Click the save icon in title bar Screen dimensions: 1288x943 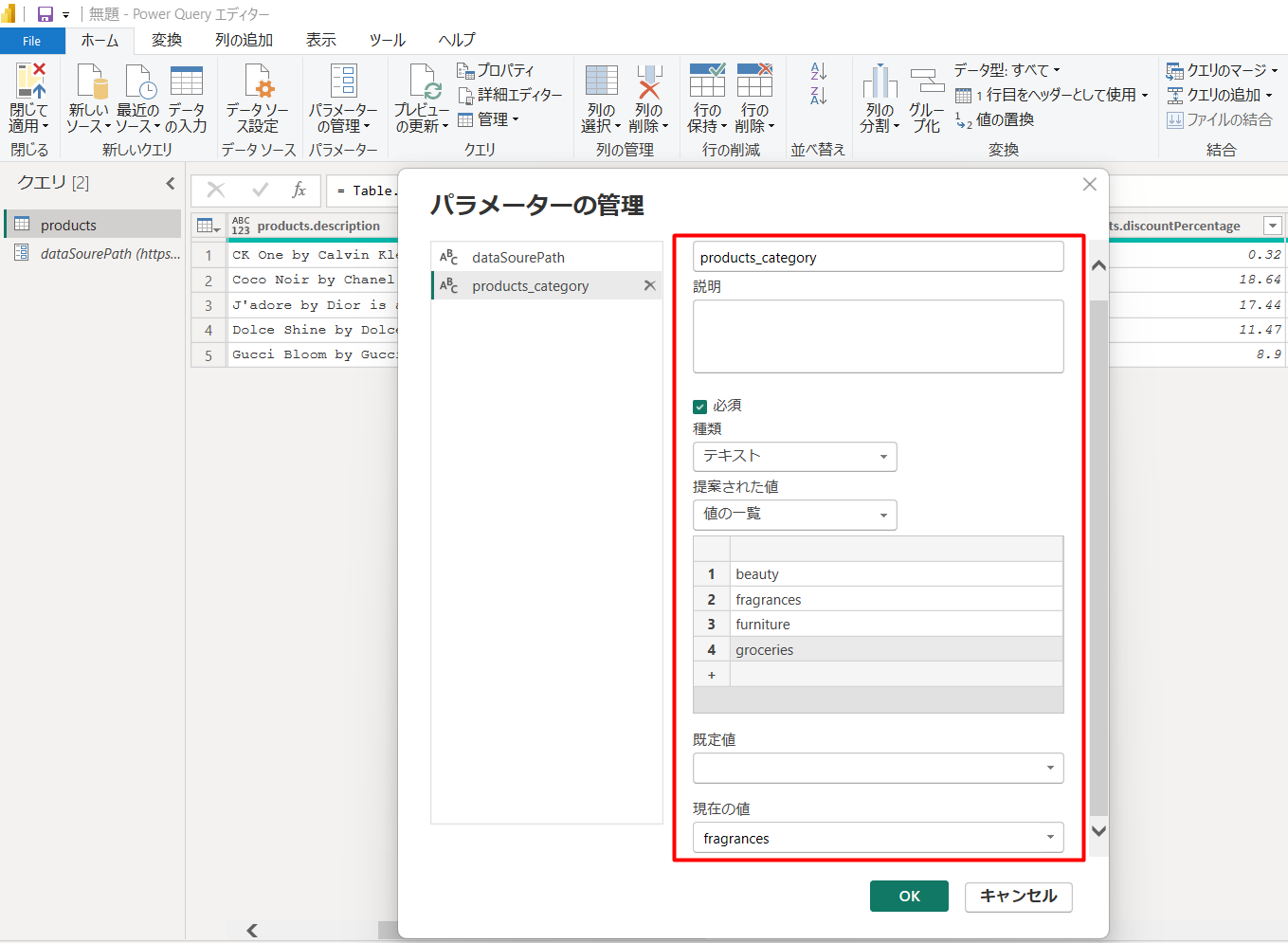[45, 14]
